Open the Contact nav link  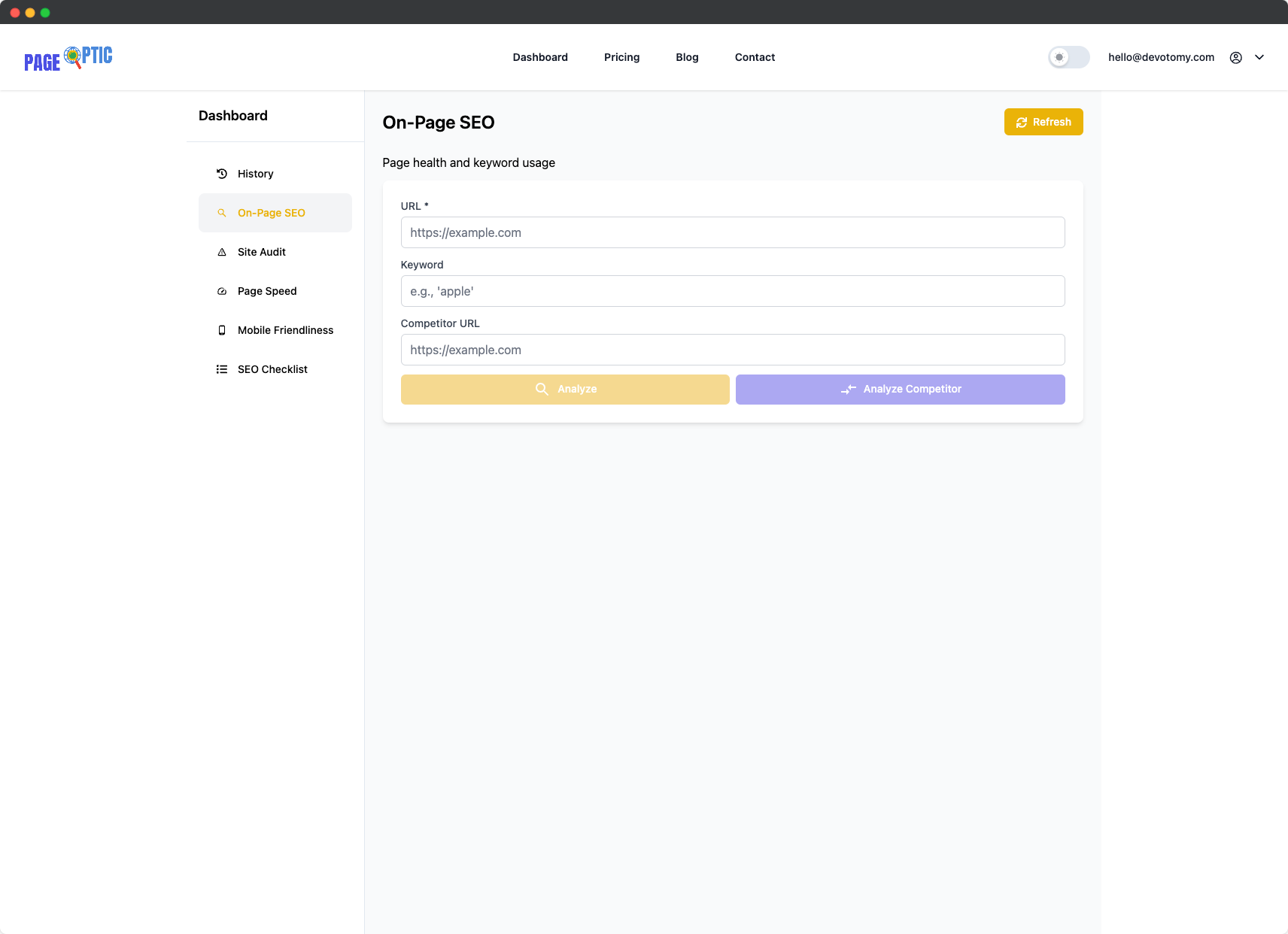tap(755, 57)
